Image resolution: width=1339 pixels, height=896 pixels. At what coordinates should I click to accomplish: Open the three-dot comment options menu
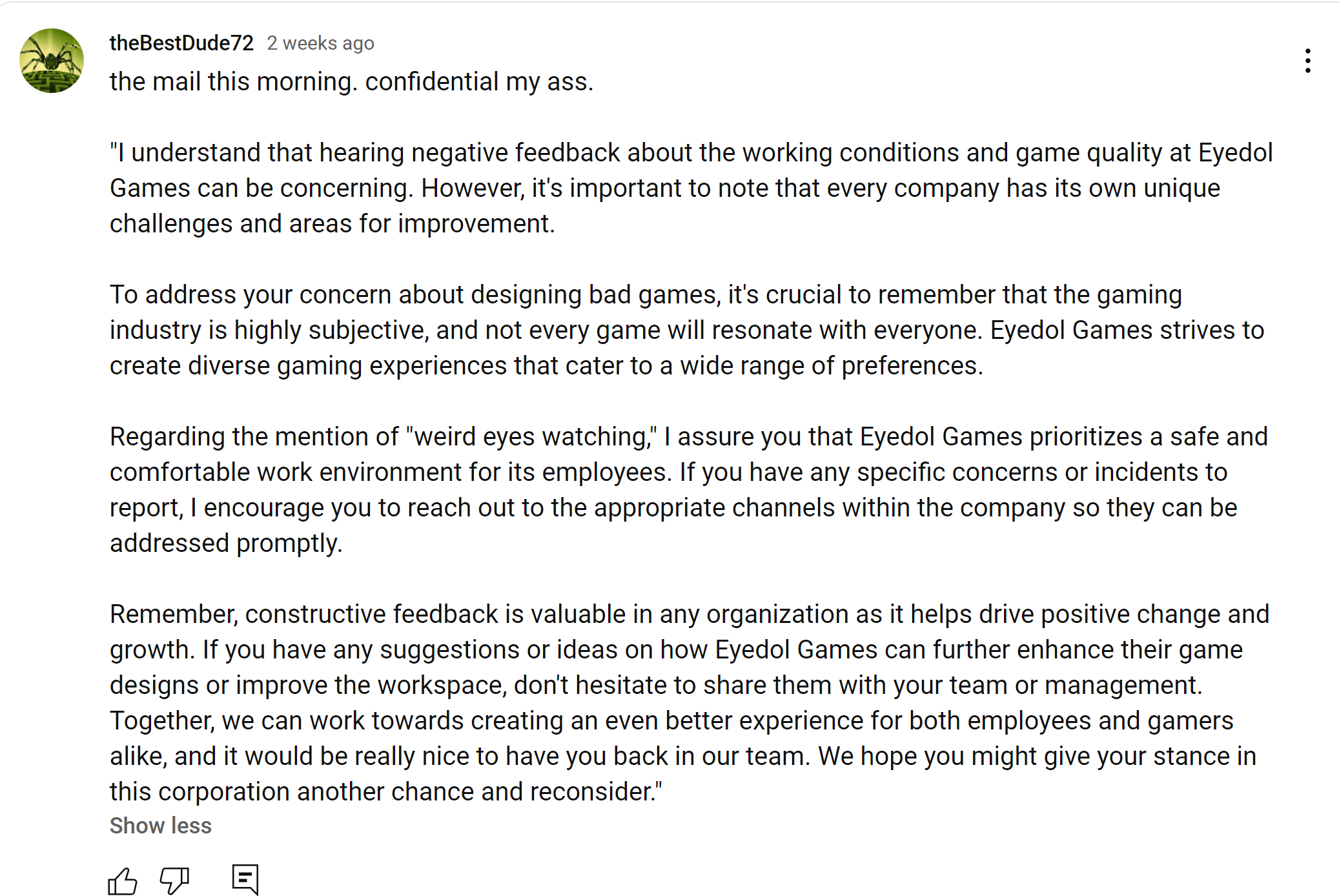[1307, 61]
